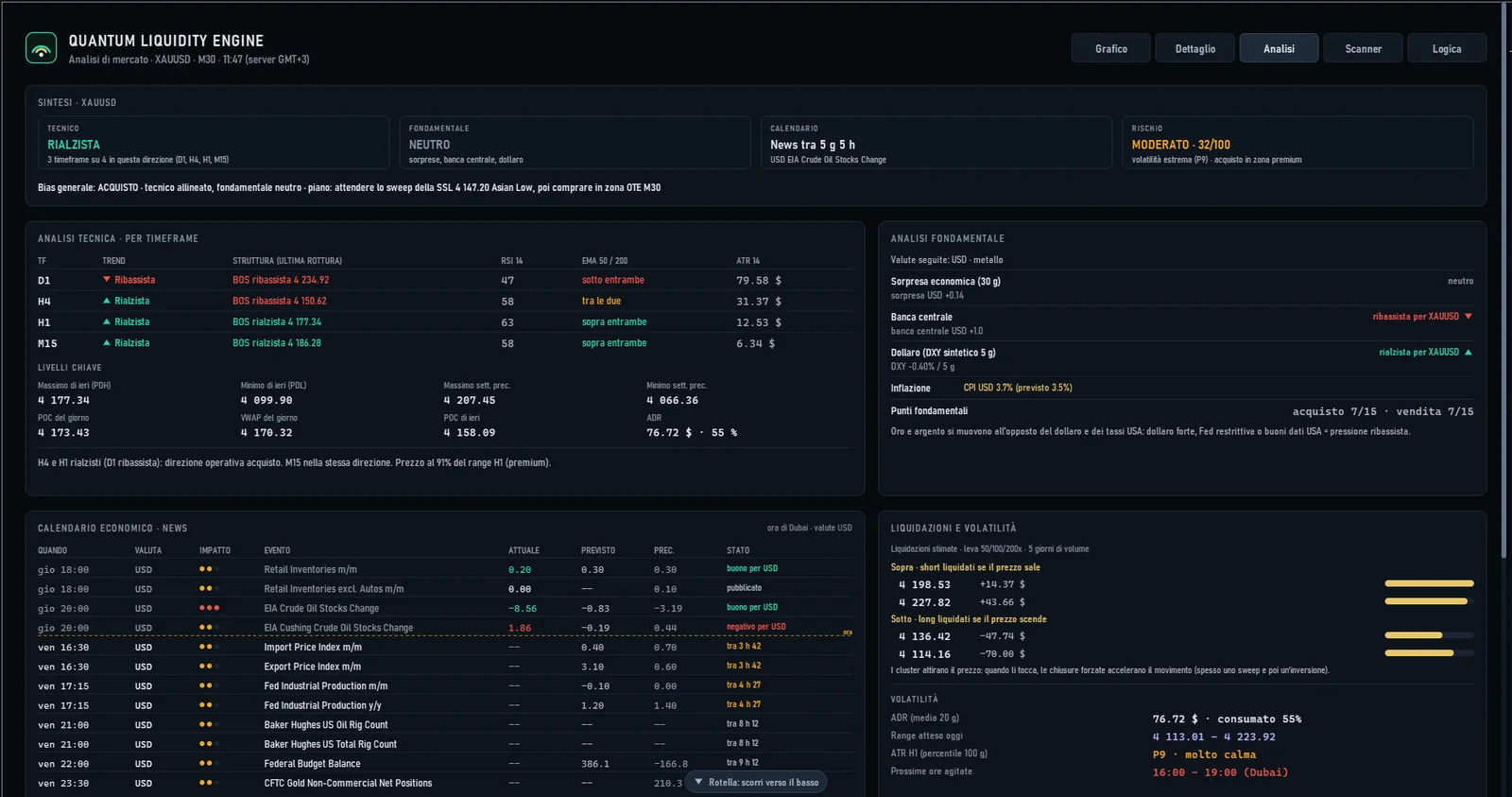The width and height of the screenshot is (1512, 797).
Task: Click the Calendario News summary card
Action: point(936,143)
